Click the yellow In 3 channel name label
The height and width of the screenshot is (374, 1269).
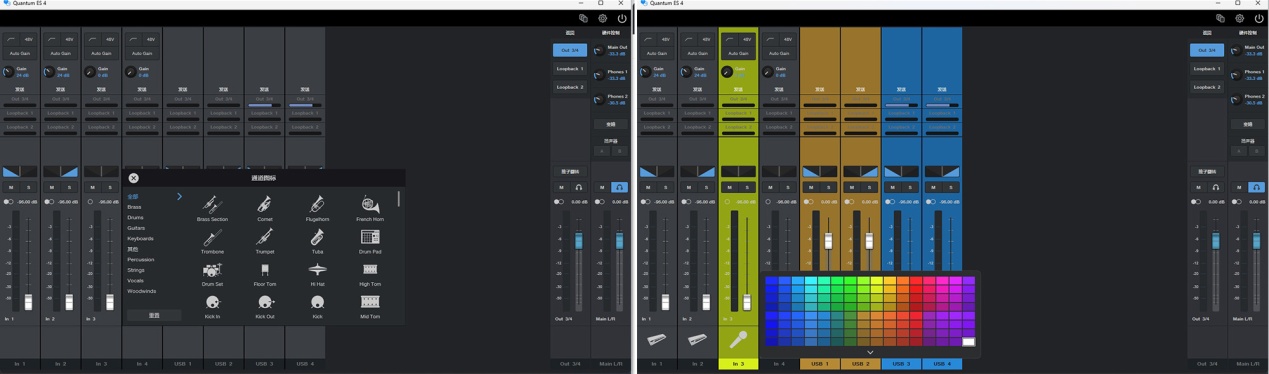(x=738, y=364)
